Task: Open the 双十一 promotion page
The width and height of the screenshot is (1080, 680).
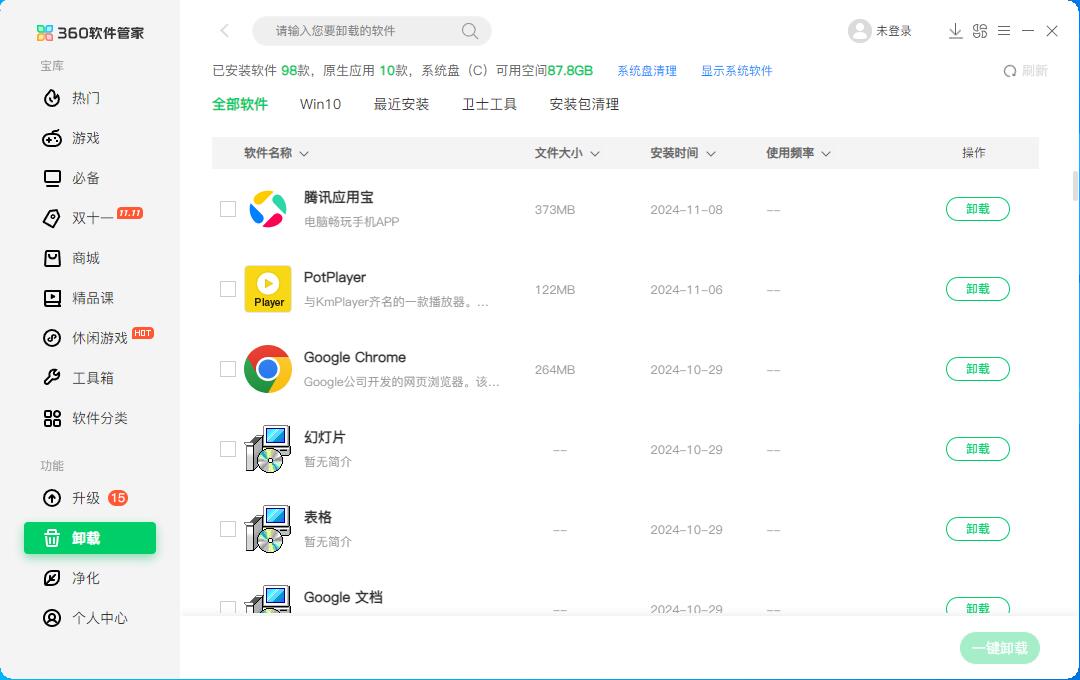Action: pyautogui.click(x=92, y=218)
